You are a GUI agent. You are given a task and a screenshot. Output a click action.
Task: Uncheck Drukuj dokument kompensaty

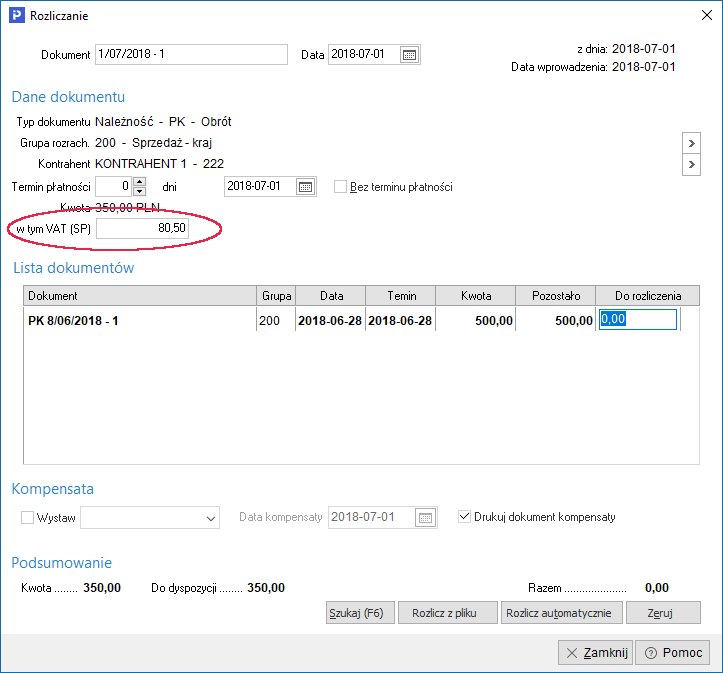tap(464, 517)
